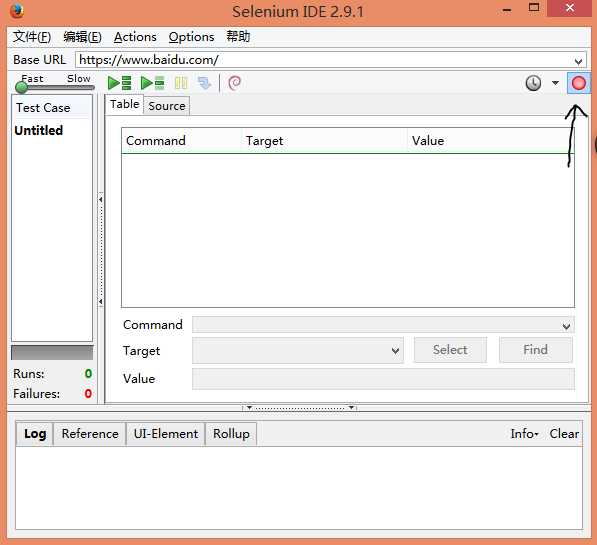Screen dimensions: 597x545
Task: Click the Pause/Resume icon
Action: [181, 83]
